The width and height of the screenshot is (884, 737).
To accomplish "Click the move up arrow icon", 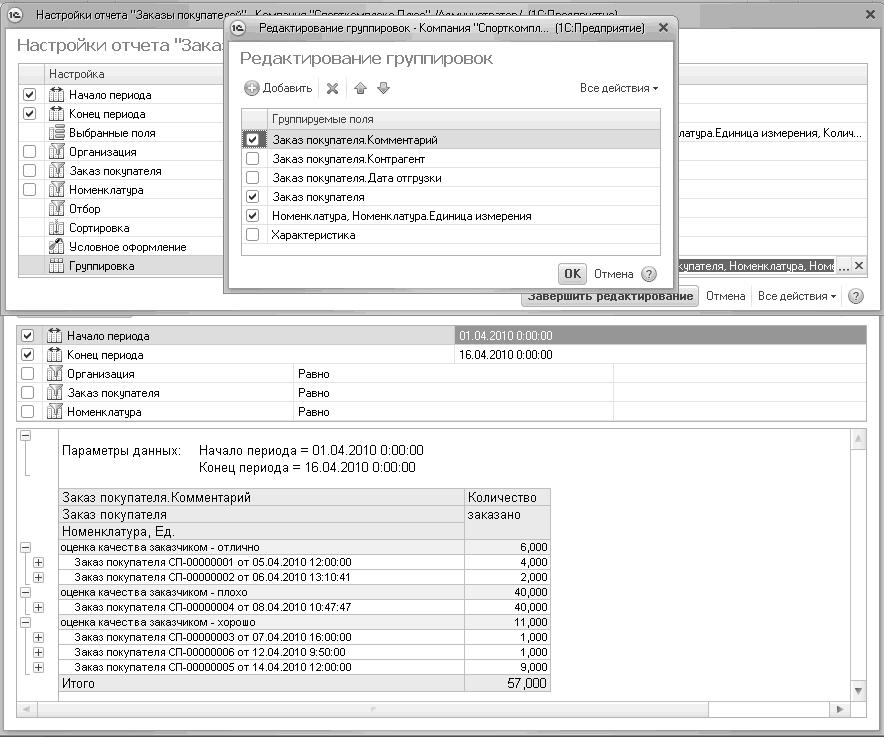I will 361,89.
